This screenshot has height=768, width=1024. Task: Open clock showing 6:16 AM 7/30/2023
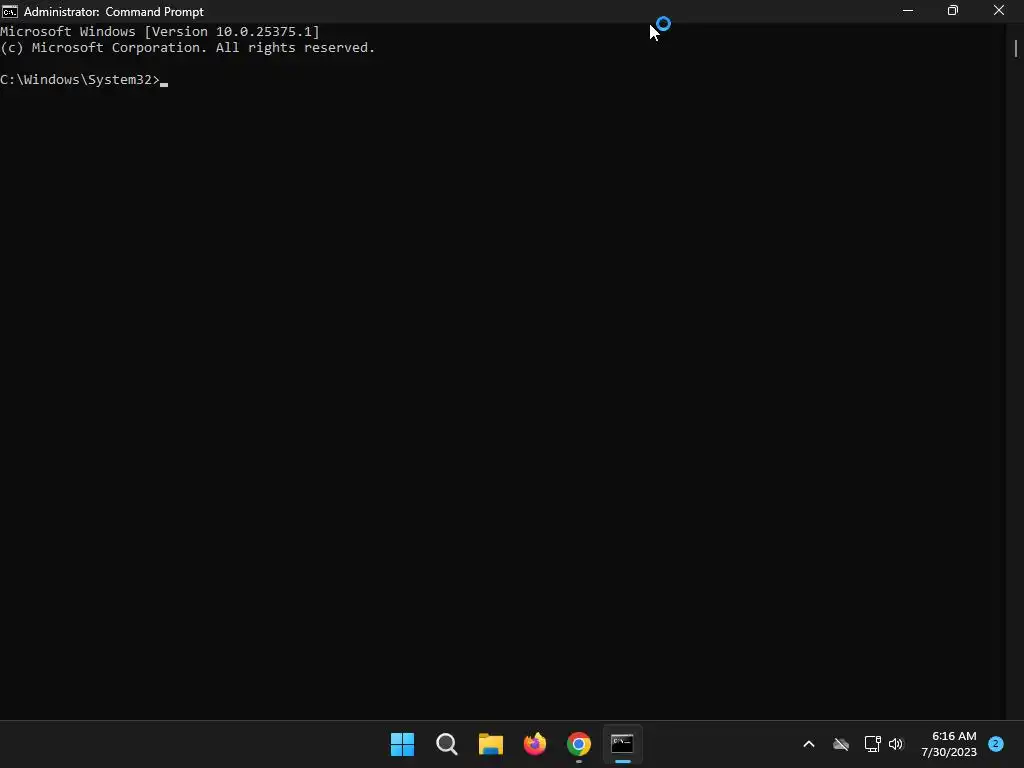(x=949, y=744)
